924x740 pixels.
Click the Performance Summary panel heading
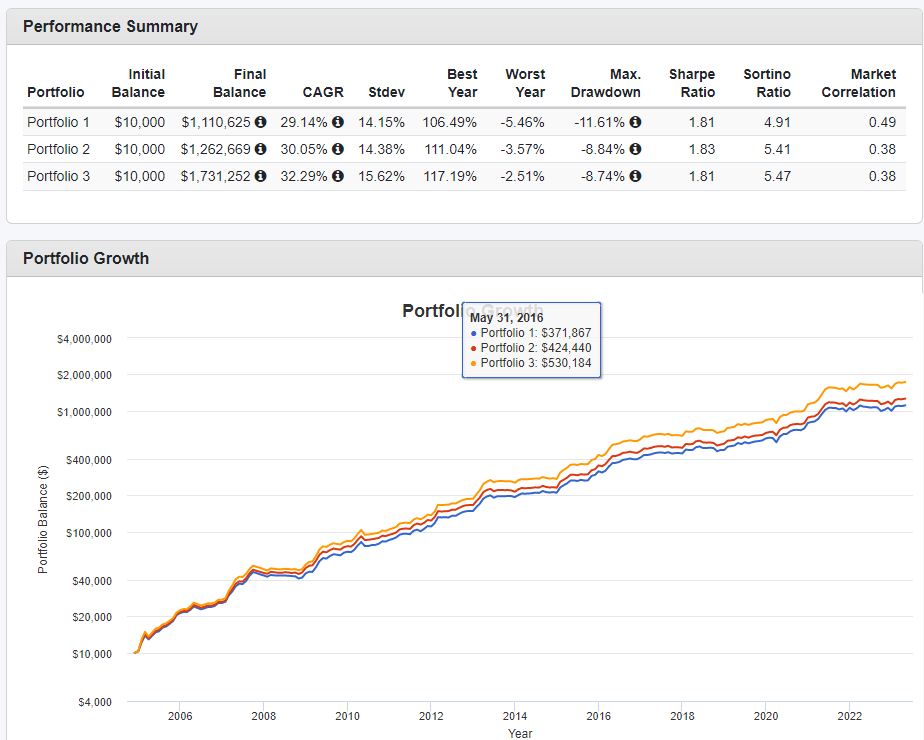click(110, 27)
